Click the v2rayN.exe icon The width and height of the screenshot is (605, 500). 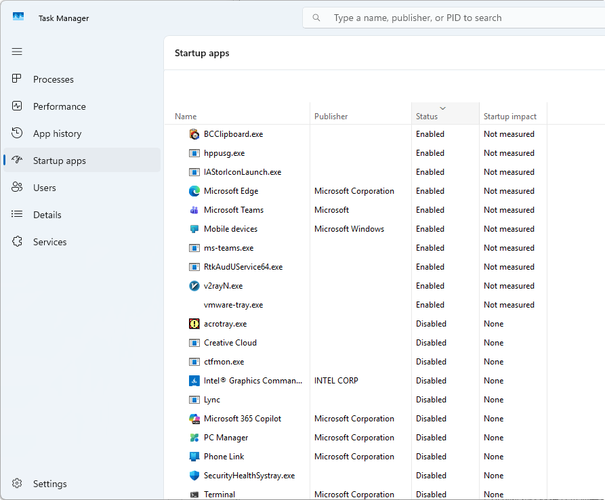click(194, 286)
